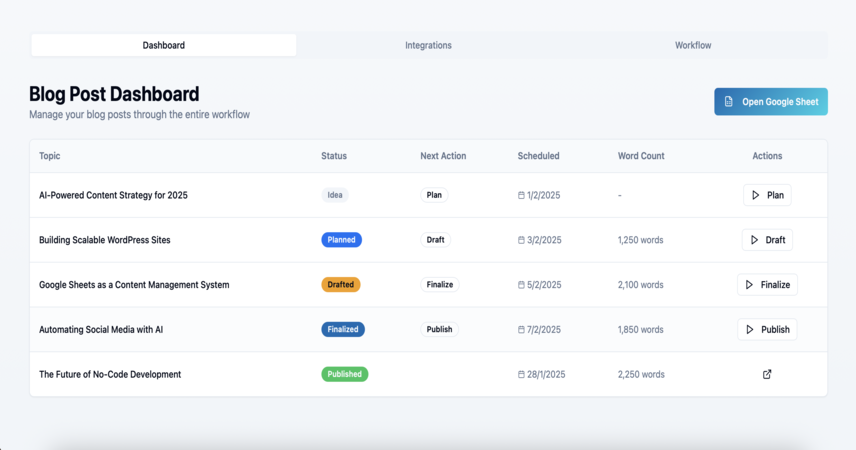The width and height of the screenshot is (856, 450).
Task: Select the Idea status badge
Action: pyautogui.click(x=335, y=195)
